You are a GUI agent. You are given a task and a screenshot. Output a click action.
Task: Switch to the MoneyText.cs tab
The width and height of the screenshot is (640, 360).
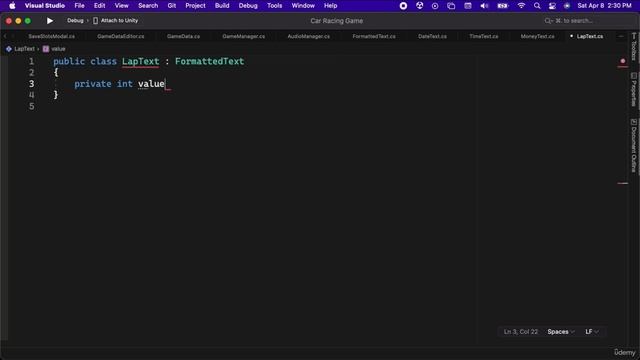(538, 36)
